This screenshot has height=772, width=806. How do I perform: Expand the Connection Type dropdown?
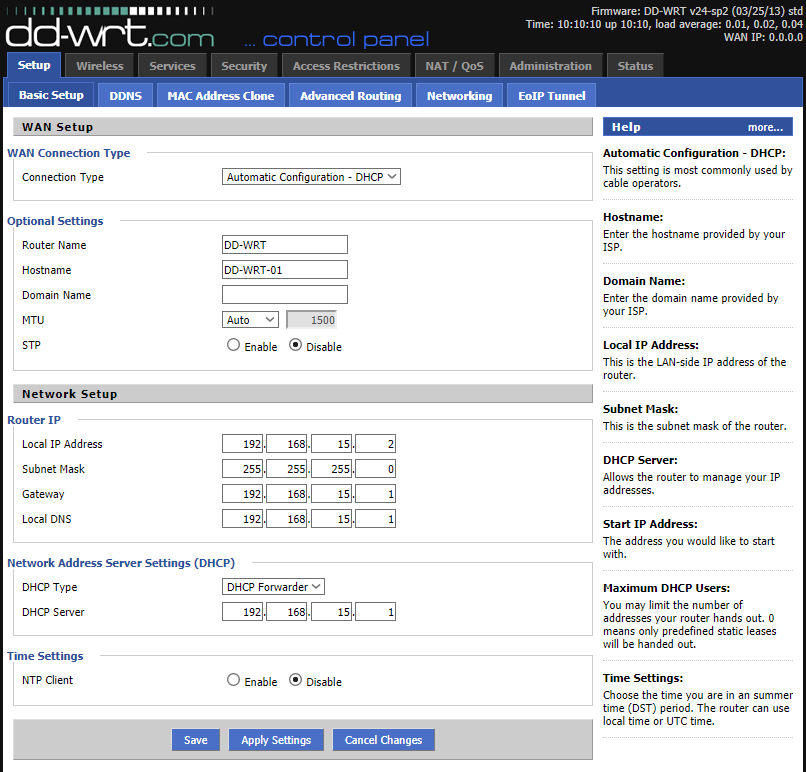click(x=311, y=177)
